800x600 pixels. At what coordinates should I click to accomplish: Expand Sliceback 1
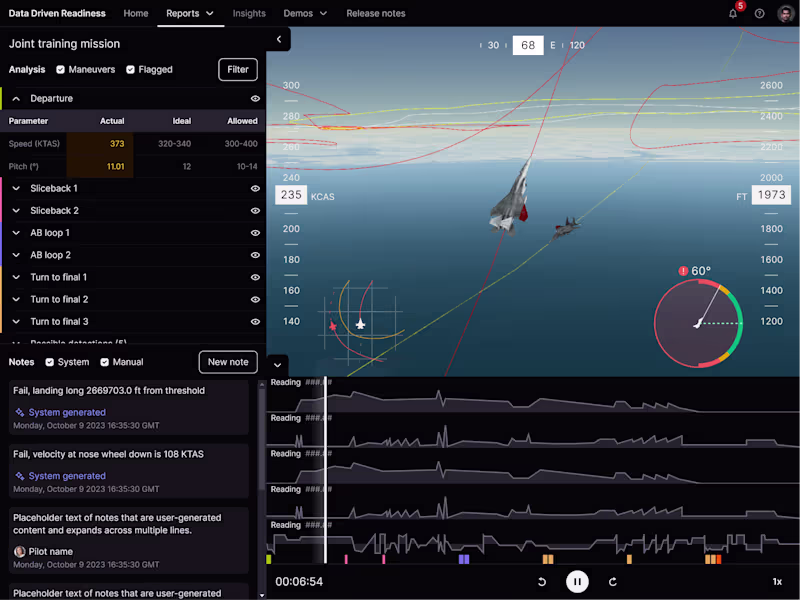16,188
